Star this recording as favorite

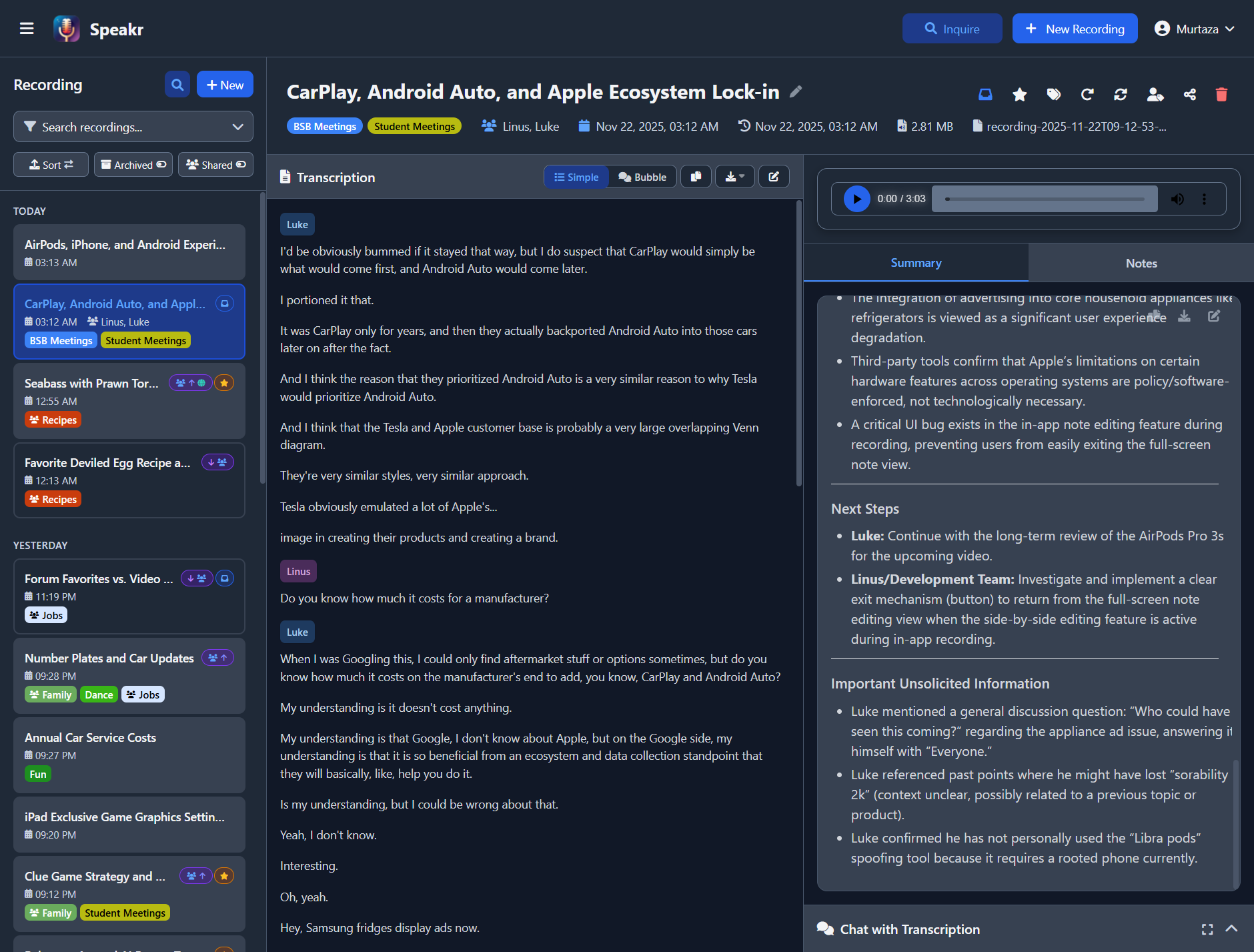pos(1019,95)
